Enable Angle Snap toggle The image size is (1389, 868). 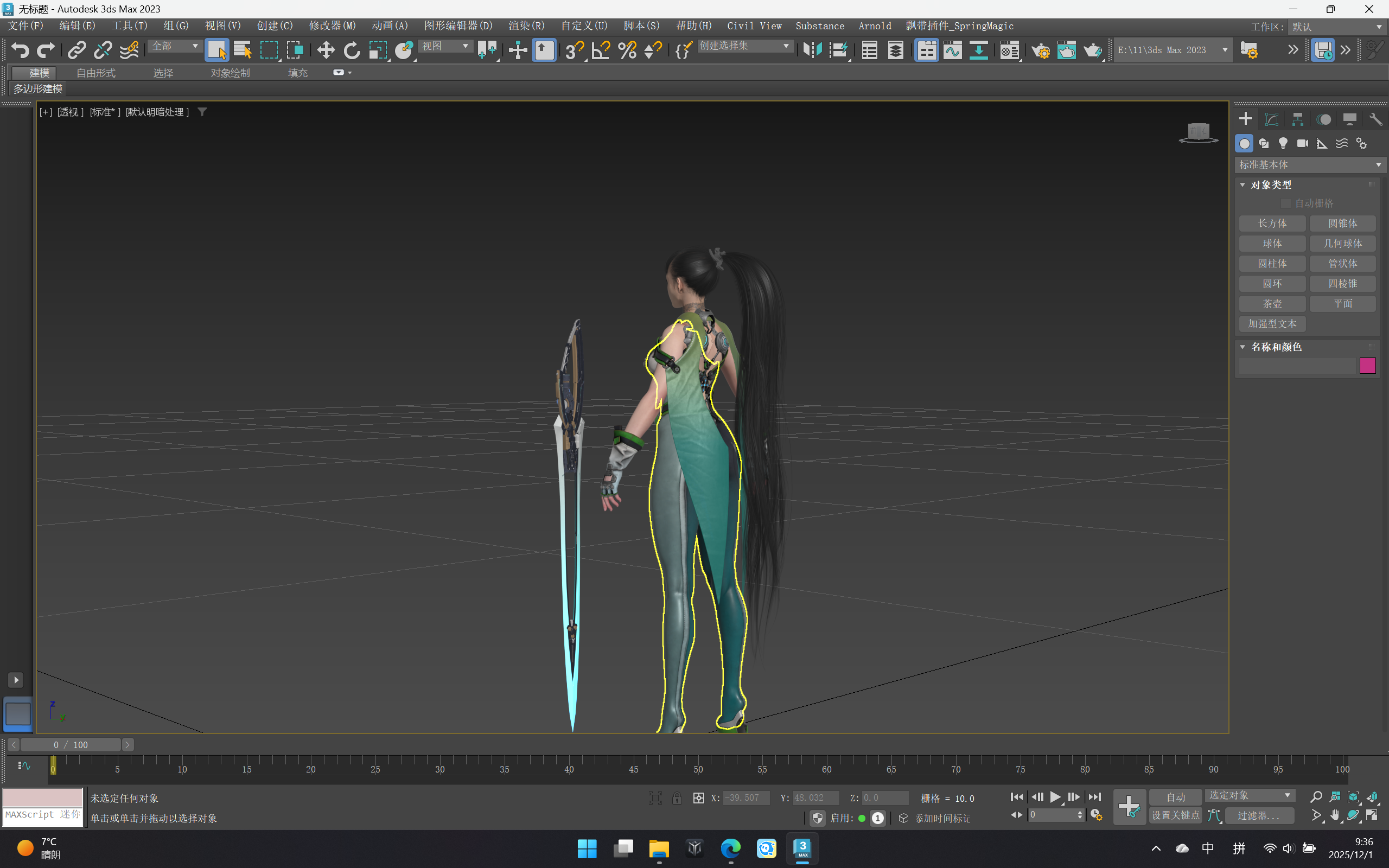click(x=601, y=50)
